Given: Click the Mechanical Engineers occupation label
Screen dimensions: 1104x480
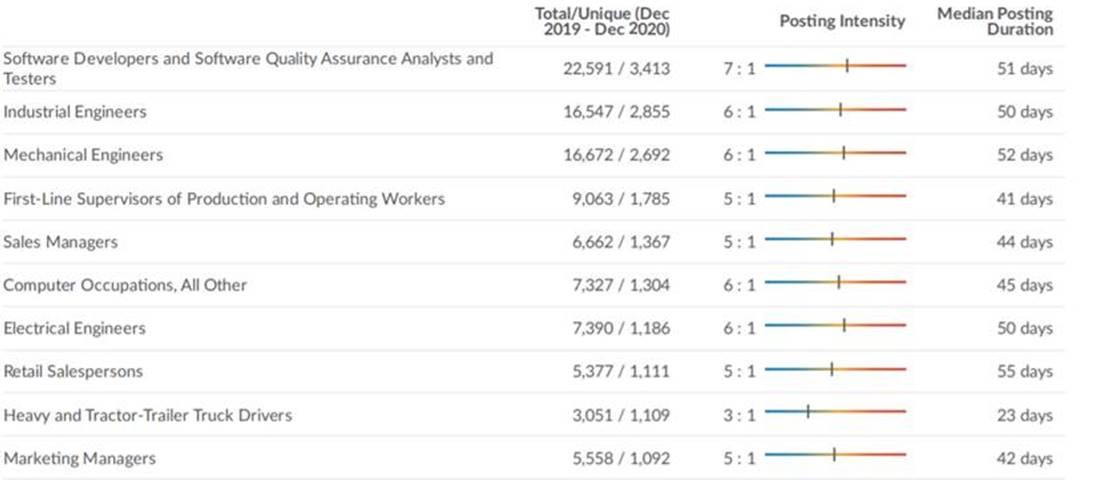Looking at the screenshot, I should click(83, 155).
